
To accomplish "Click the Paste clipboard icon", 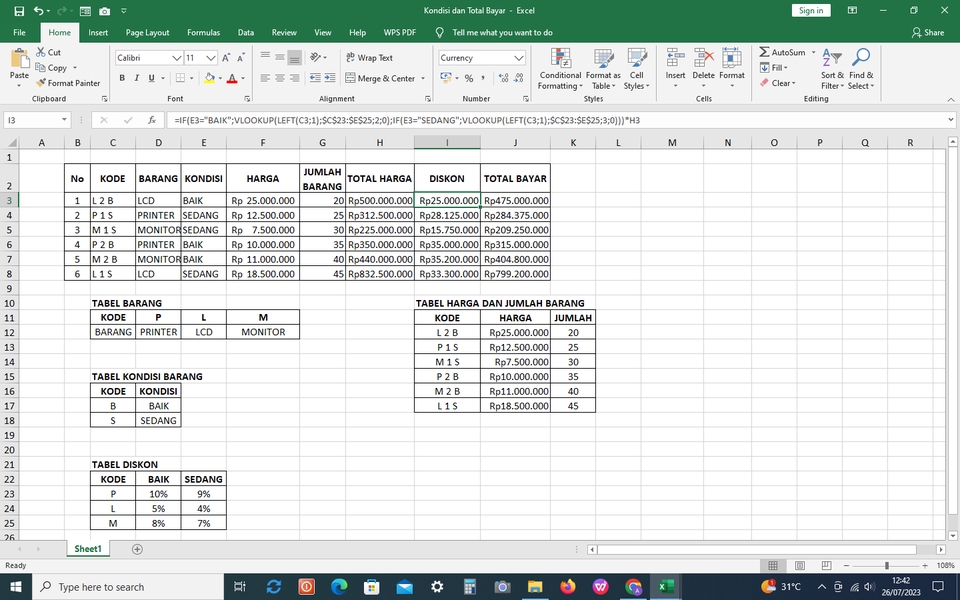I will point(20,59).
